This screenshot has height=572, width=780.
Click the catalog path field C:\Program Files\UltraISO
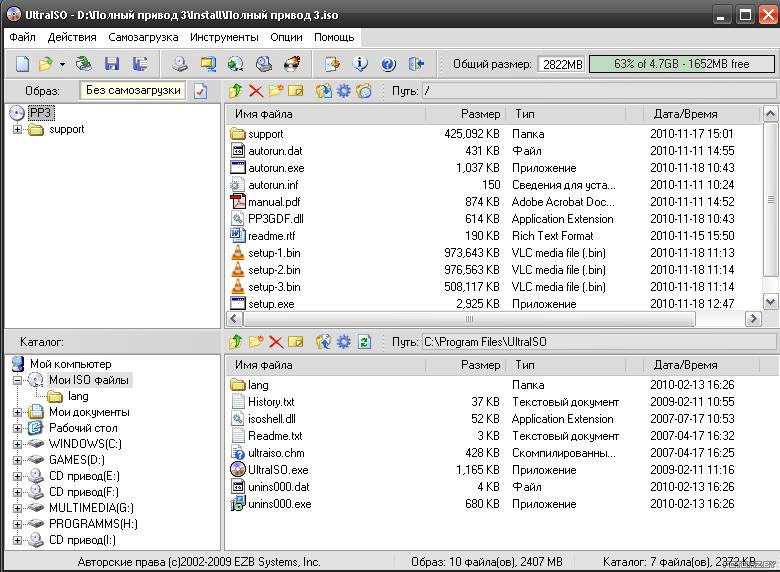(598, 342)
